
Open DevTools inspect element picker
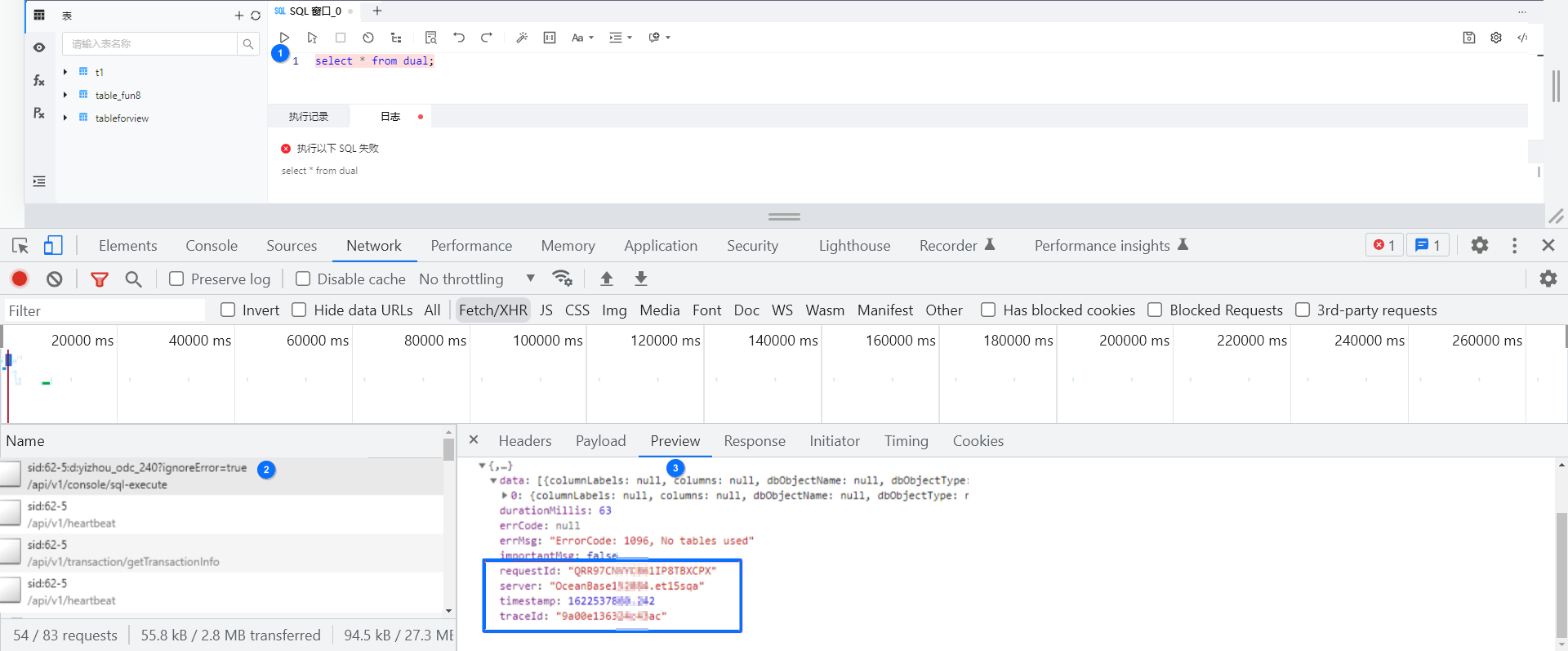pyautogui.click(x=20, y=246)
